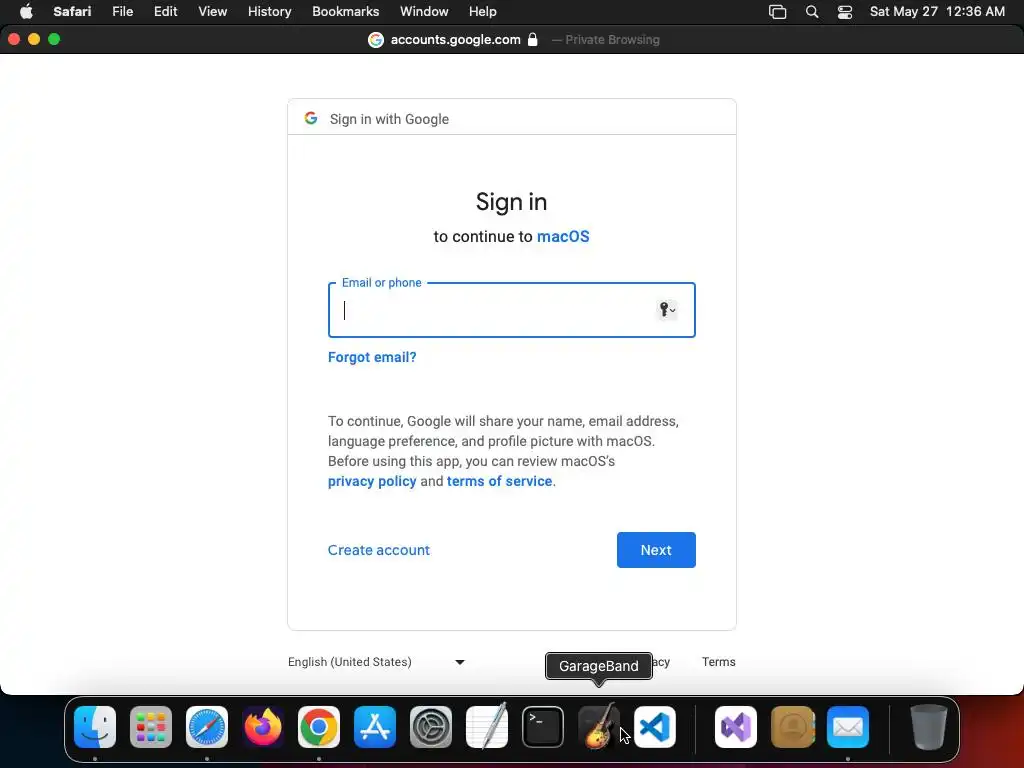Open the History menu
The height and width of the screenshot is (768, 1024).
pyautogui.click(x=269, y=12)
